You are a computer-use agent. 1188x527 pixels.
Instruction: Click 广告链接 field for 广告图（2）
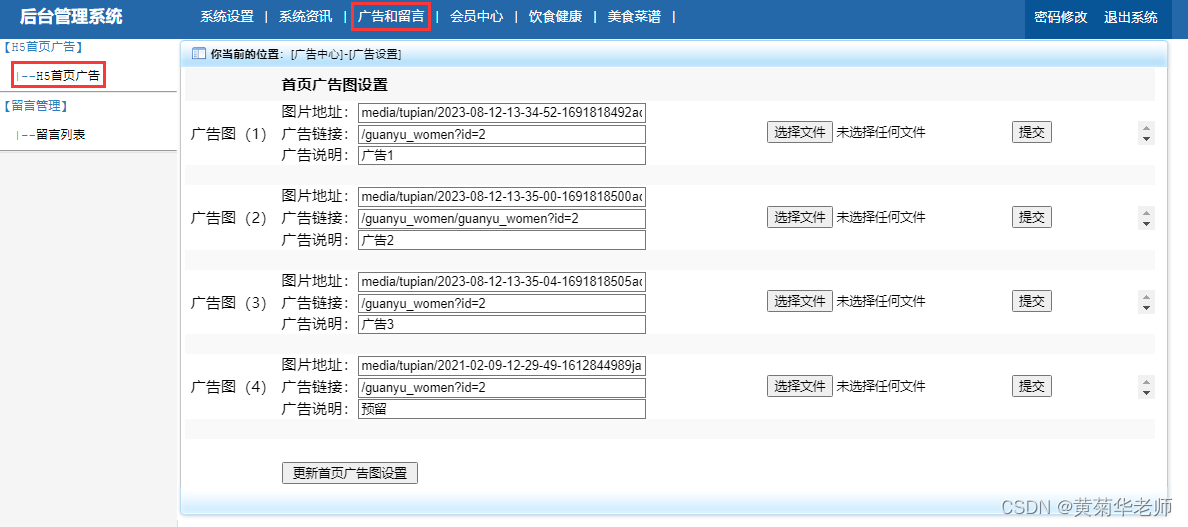click(502, 219)
